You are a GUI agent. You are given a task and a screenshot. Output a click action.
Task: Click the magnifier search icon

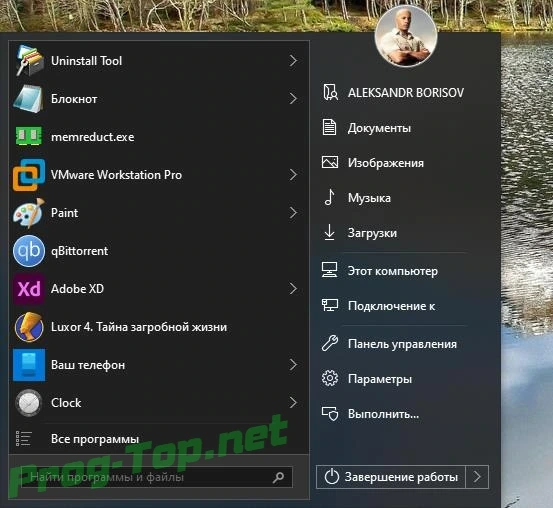[278, 478]
